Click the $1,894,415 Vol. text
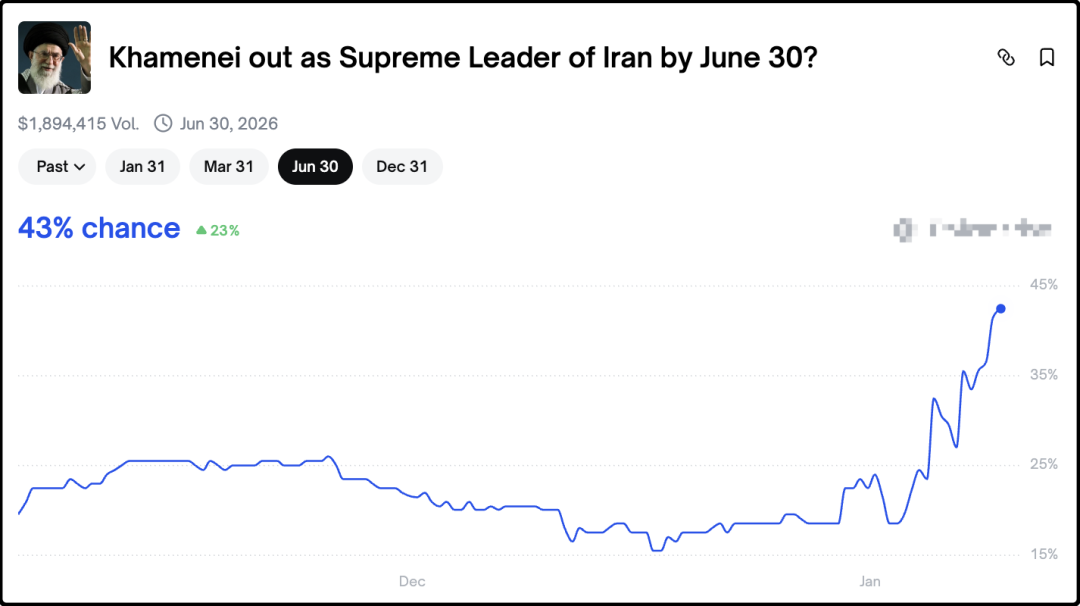The height and width of the screenshot is (606, 1080). point(78,124)
